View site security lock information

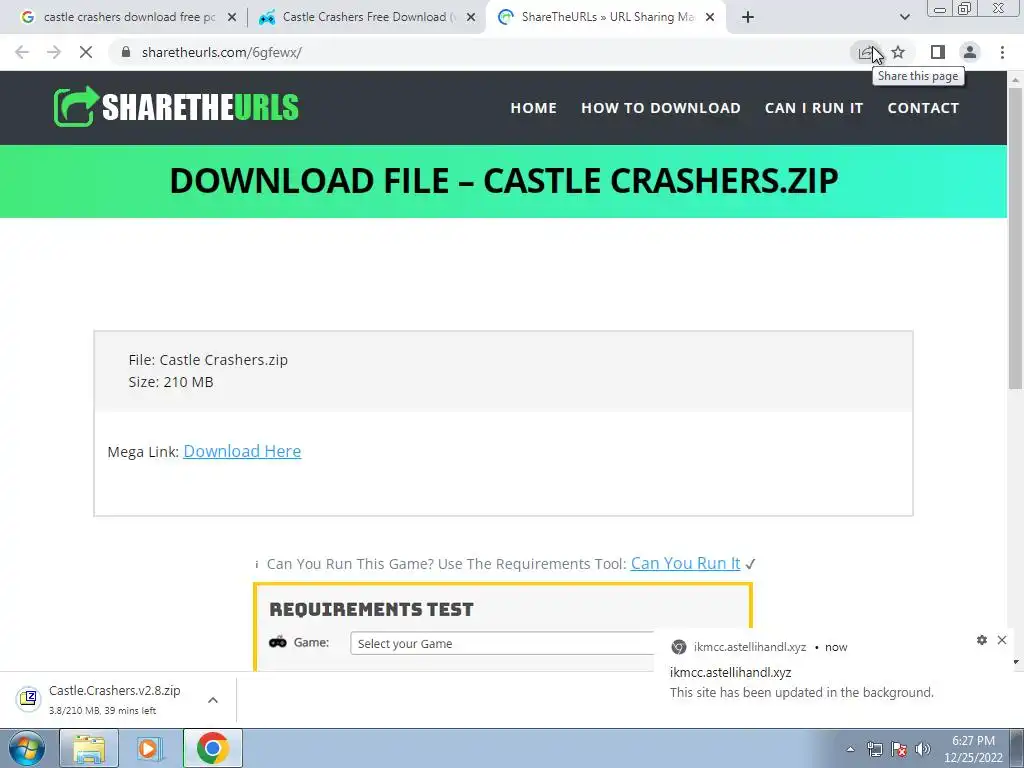[x=126, y=52]
